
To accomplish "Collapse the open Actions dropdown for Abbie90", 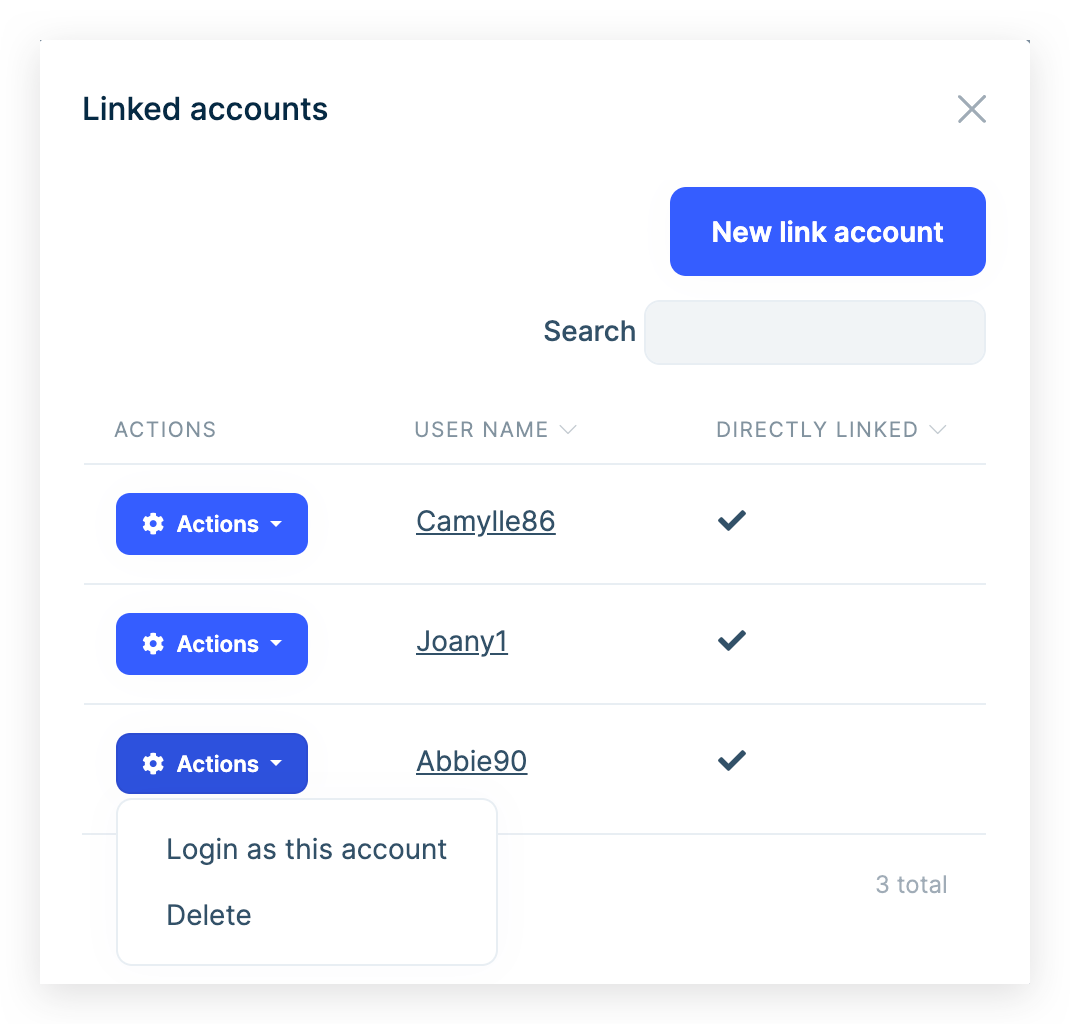I will coord(211,763).
